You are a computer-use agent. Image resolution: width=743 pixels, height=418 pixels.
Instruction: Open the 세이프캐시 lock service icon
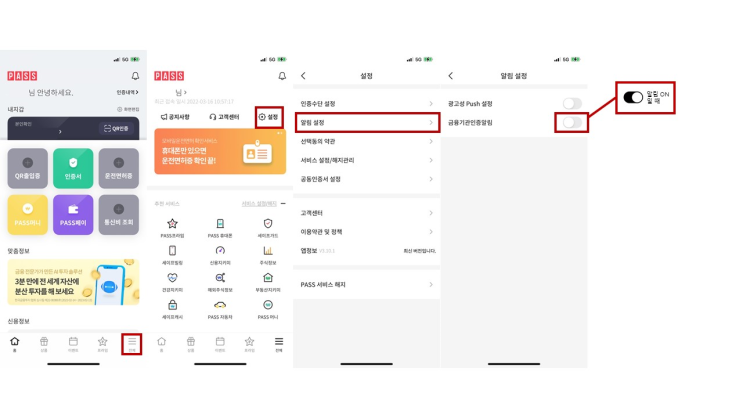172,309
